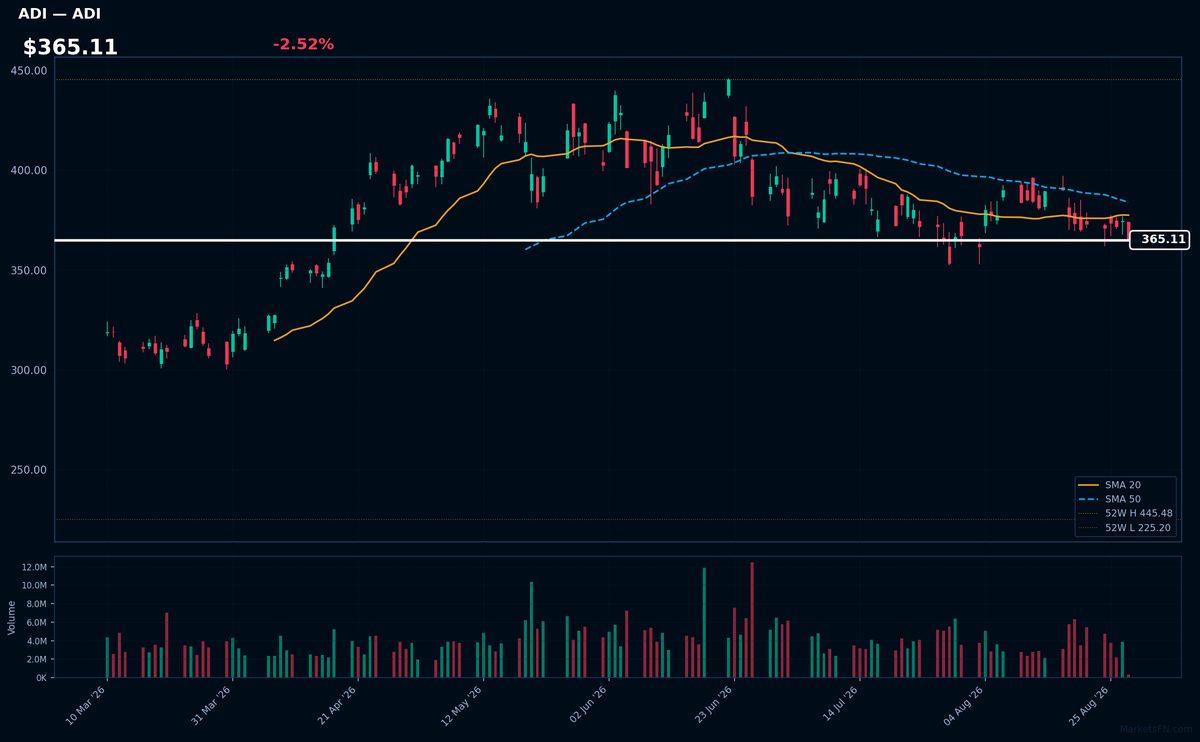Screen dimensions: 1200x742
Task: Click the 25 Aug '26 date label
Action: [x=1090, y=706]
